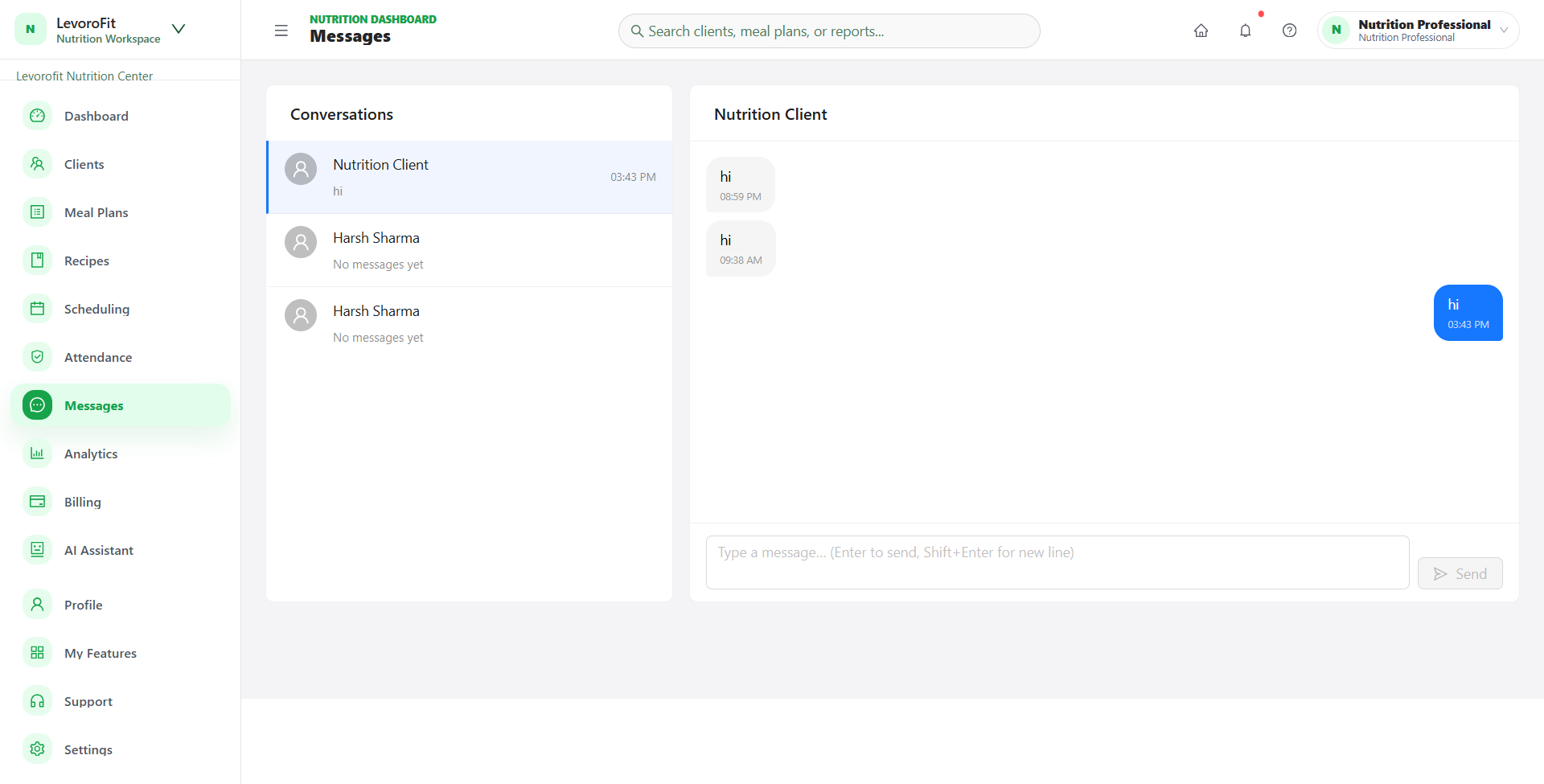Click the My Features menu label
Screen dimensions: 1544x784
click(101, 653)
